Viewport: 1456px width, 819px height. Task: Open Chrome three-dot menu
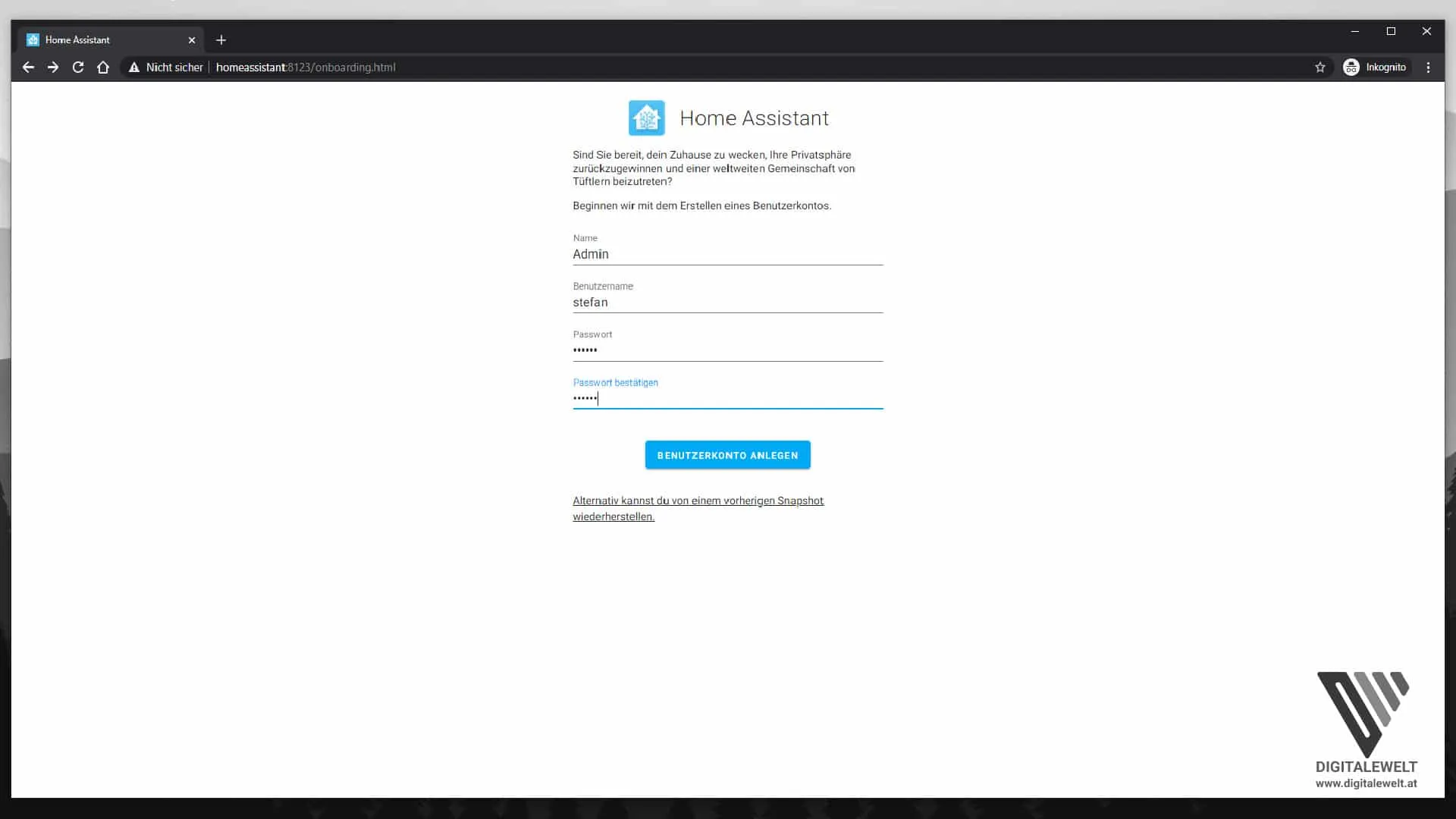[x=1429, y=67]
